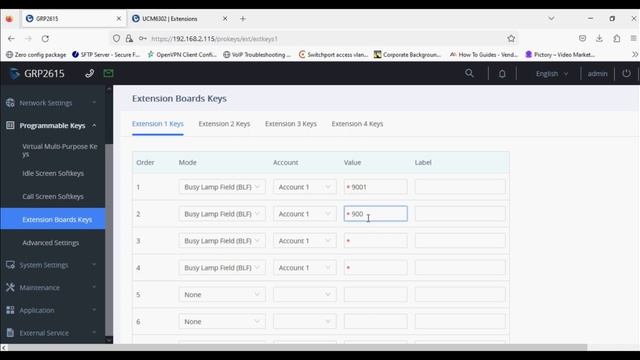
Task: Open the notification bell icon
Action: [502, 74]
